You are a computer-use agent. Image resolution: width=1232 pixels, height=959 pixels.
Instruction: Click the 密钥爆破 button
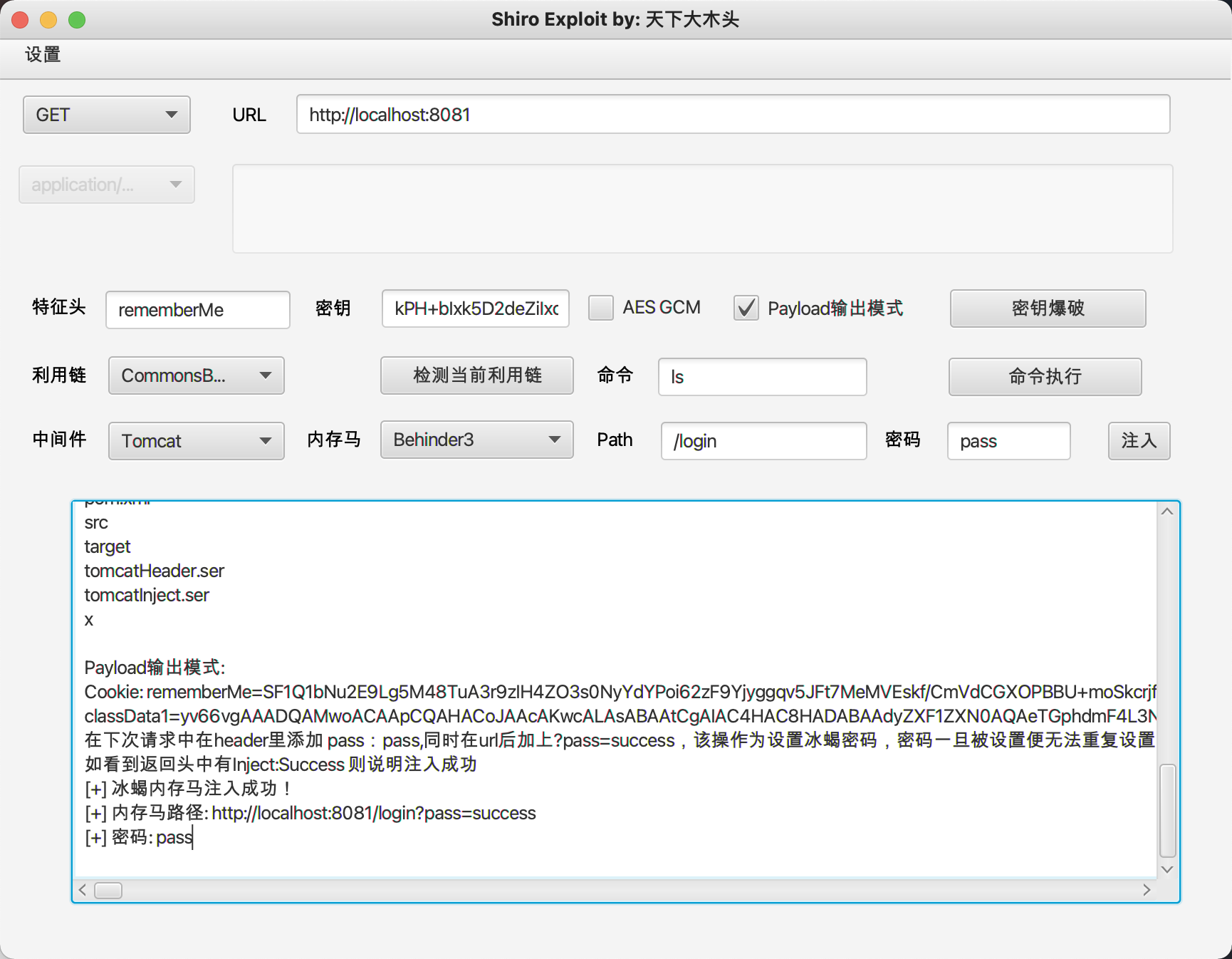coord(1048,309)
